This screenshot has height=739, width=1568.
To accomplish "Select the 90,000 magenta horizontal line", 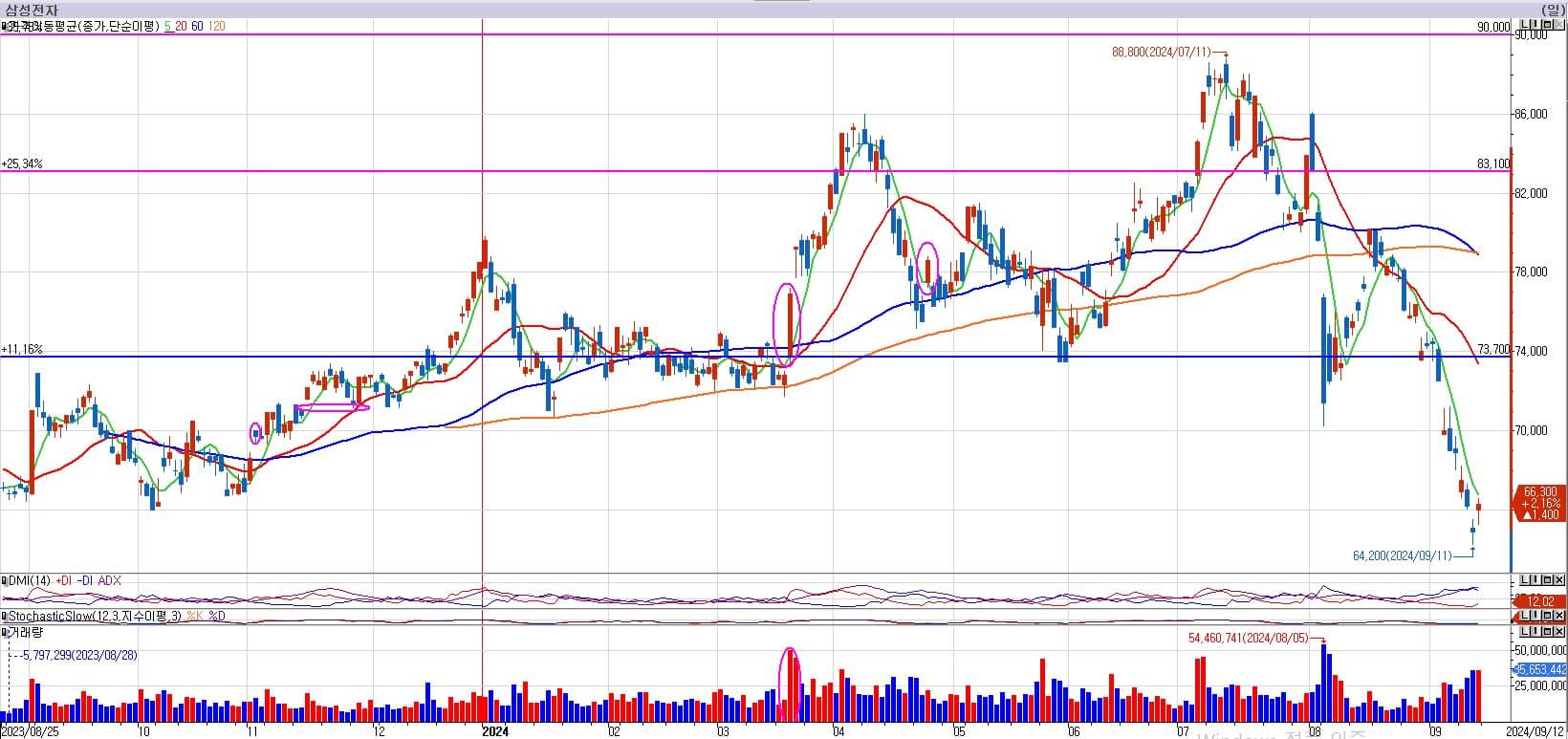I will pyautogui.click(x=755, y=34).
